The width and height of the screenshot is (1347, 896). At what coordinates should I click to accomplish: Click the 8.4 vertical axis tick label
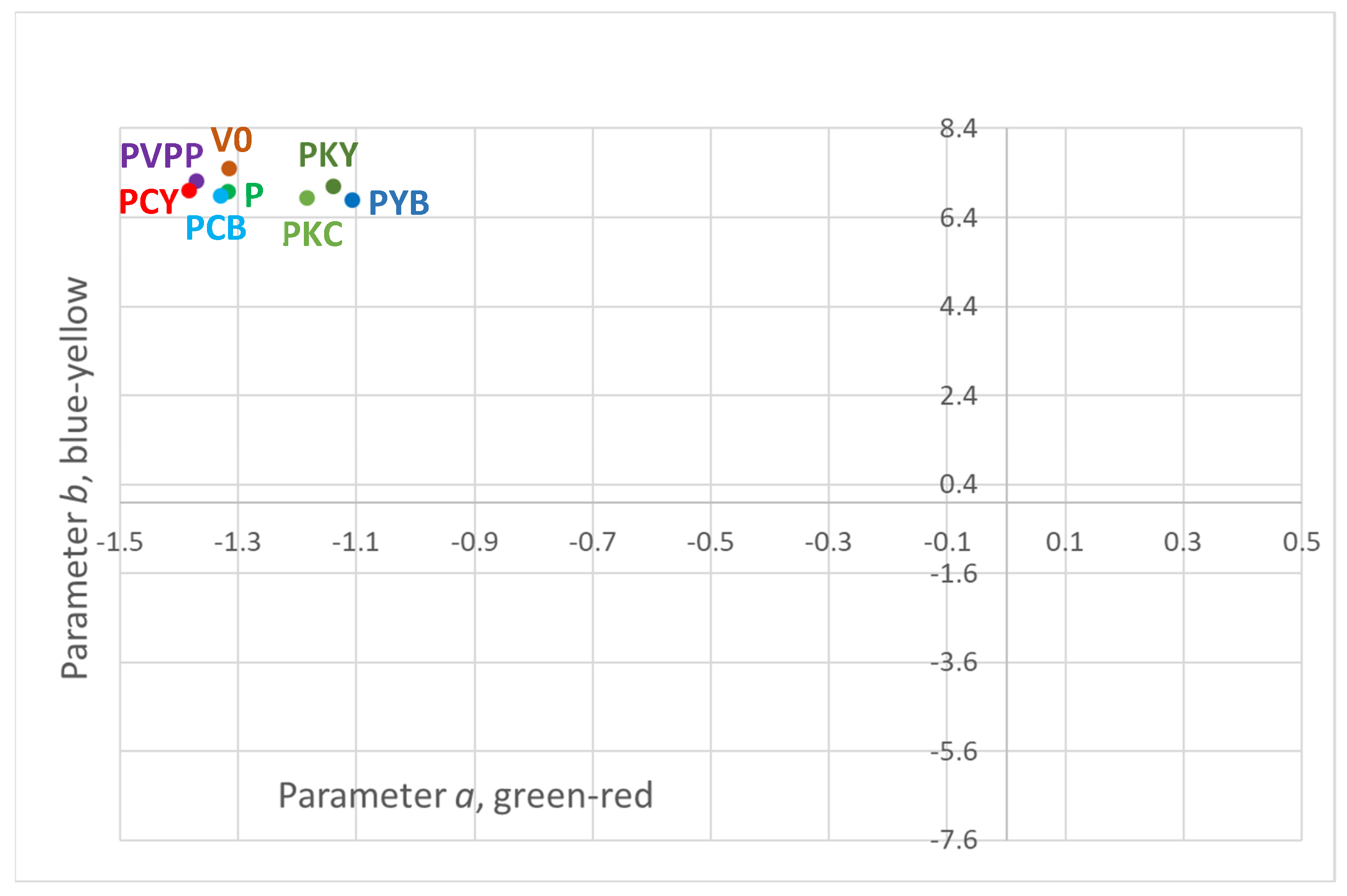958,128
